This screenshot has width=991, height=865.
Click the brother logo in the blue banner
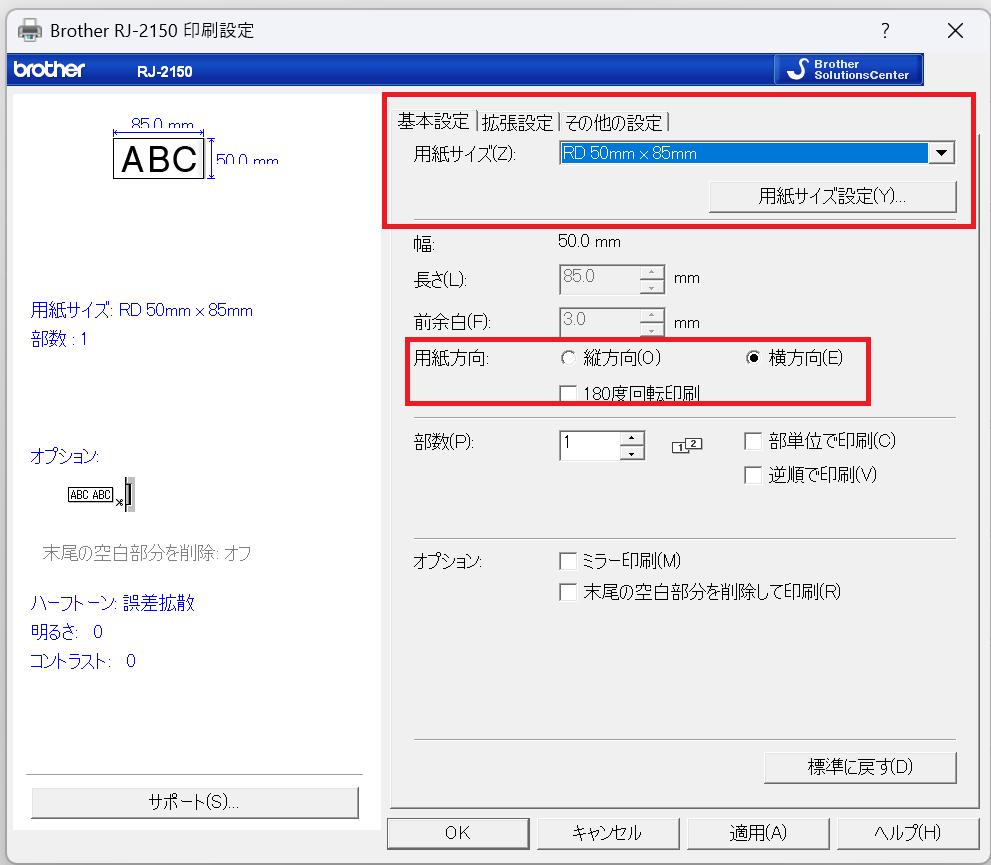[x=49, y=70]
